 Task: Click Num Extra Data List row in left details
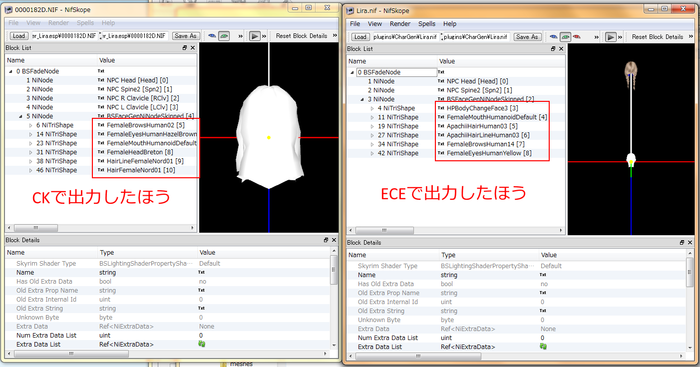pyautogui.click(x=168, y=335)
